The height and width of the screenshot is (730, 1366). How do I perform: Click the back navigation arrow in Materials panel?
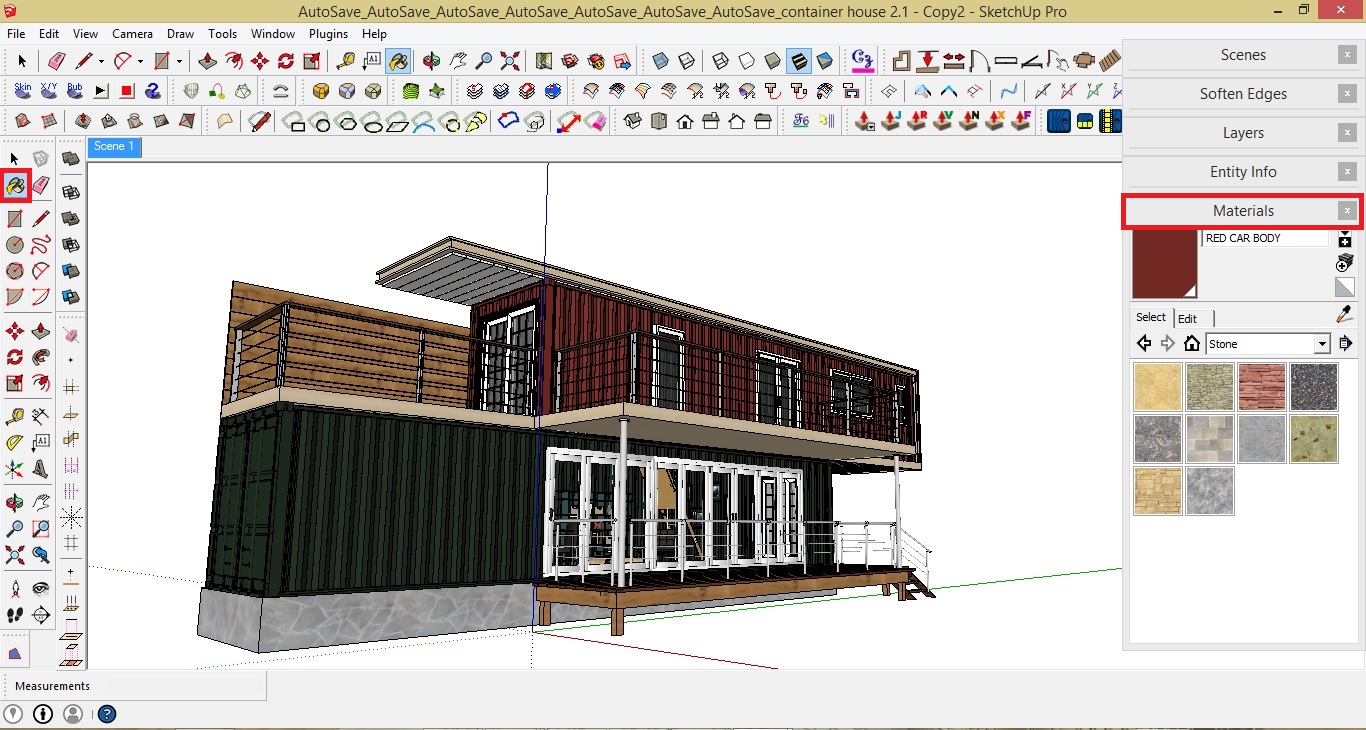pyautogui.click(x=1143, y=342)
